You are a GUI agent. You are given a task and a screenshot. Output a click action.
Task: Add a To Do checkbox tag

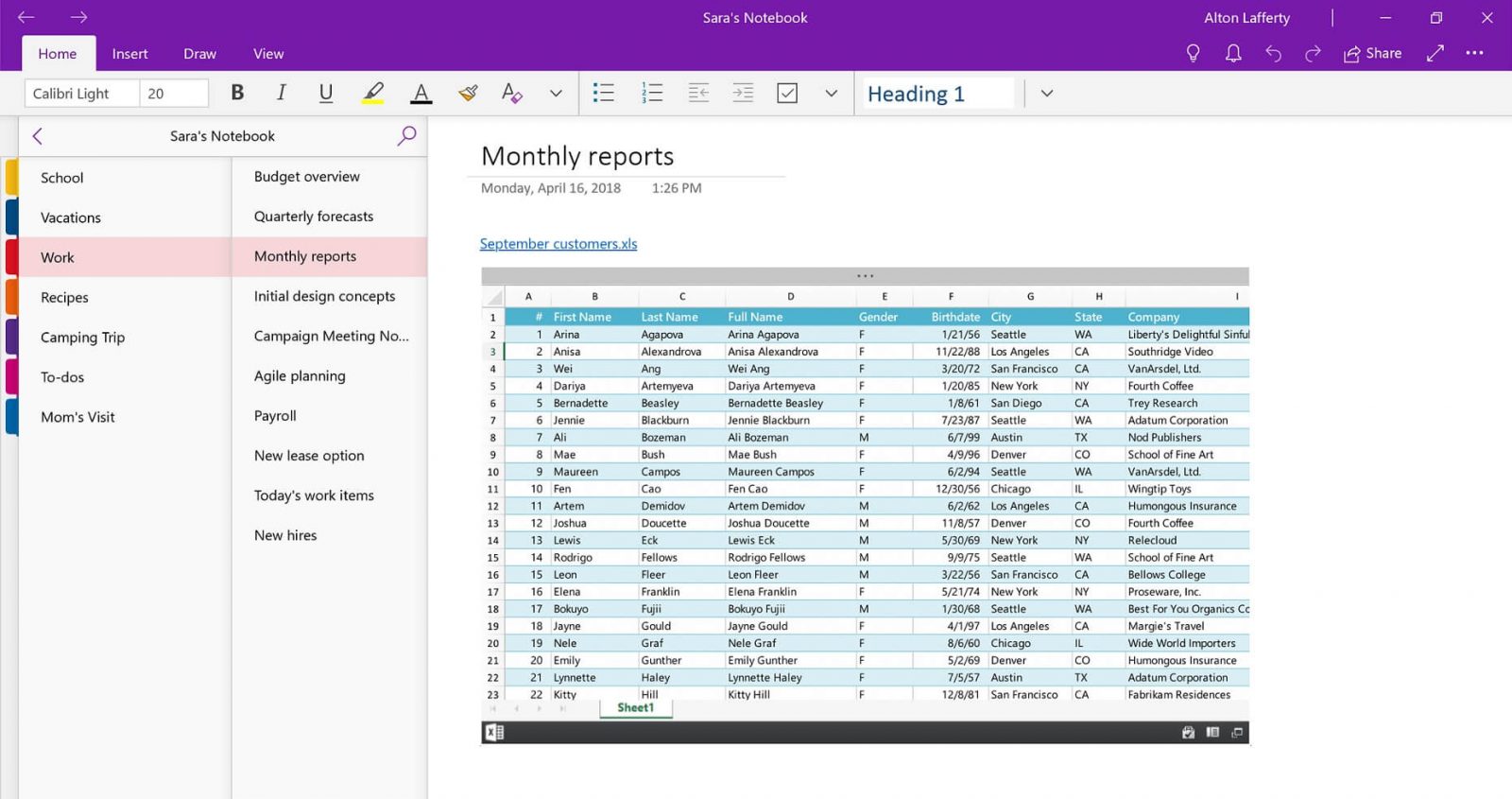coord(787,93)
